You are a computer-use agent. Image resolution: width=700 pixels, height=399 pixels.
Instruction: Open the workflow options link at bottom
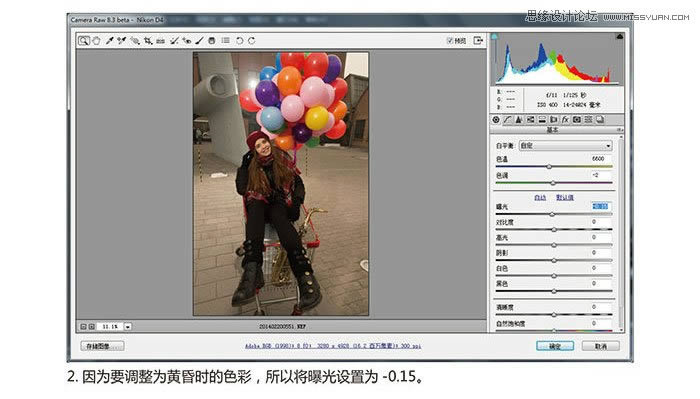[333, 346]
